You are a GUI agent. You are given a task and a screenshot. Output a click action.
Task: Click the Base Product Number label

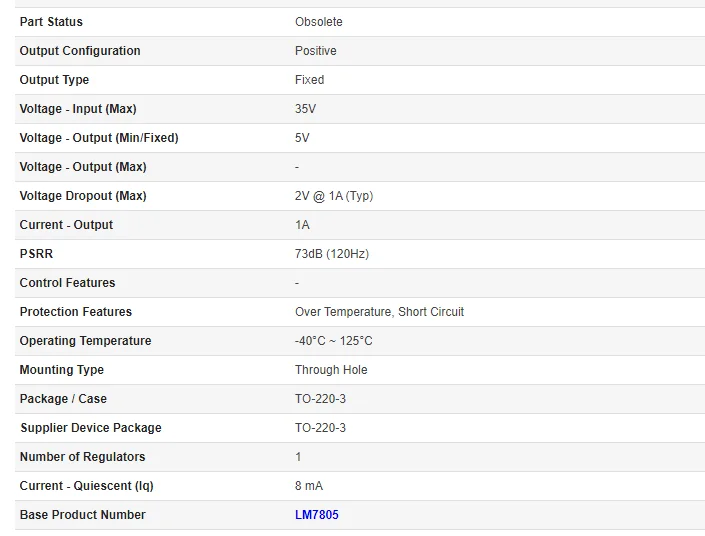(x=82, y=515)
